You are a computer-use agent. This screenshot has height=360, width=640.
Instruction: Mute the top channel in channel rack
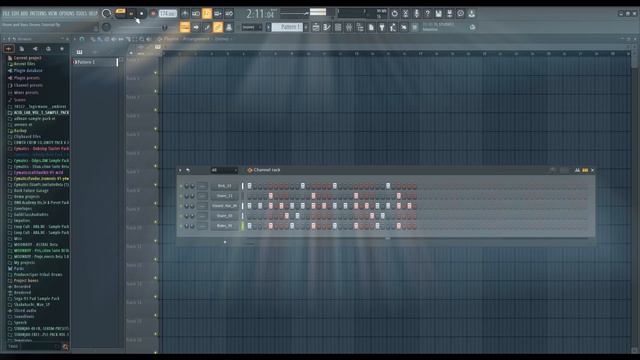[181, 186]
